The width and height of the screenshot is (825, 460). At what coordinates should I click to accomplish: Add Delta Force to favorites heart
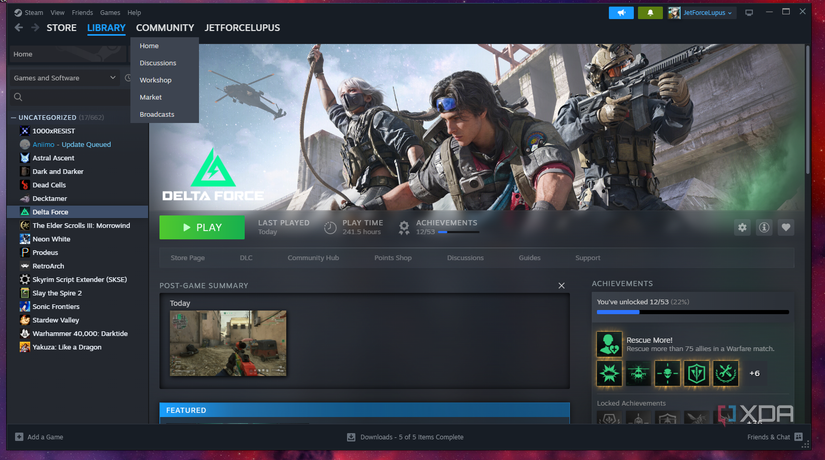(x=786, y=227)
